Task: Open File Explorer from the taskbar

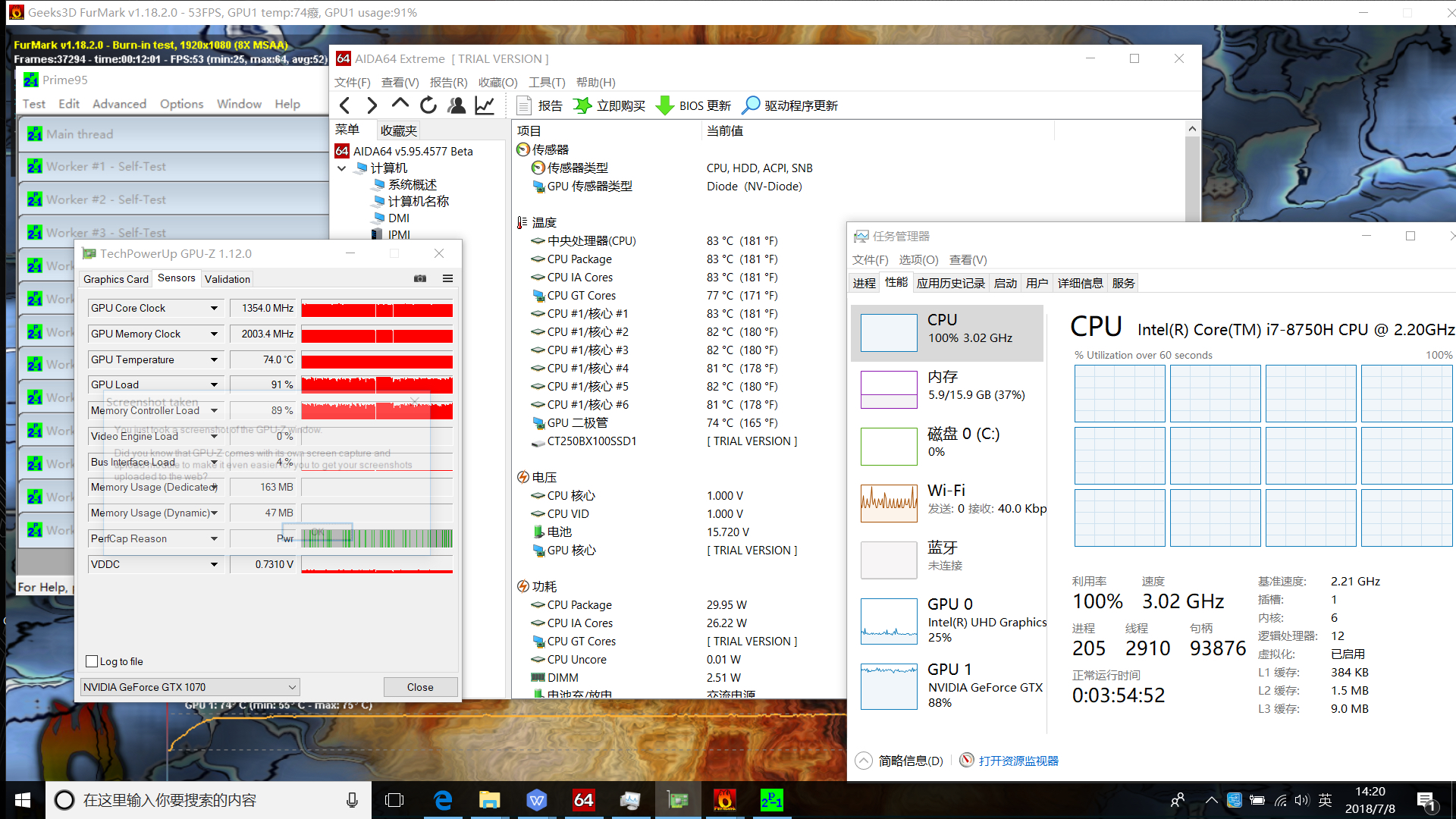Action: pyautogui.click(x=489, y=800)
